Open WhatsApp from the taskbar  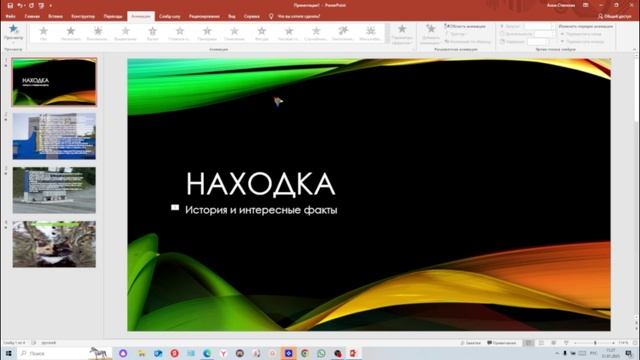321,353
